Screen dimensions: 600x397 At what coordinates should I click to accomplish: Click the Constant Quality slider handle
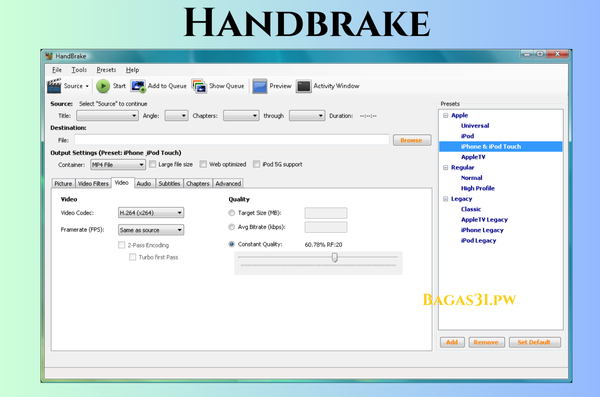coord(335,257)
